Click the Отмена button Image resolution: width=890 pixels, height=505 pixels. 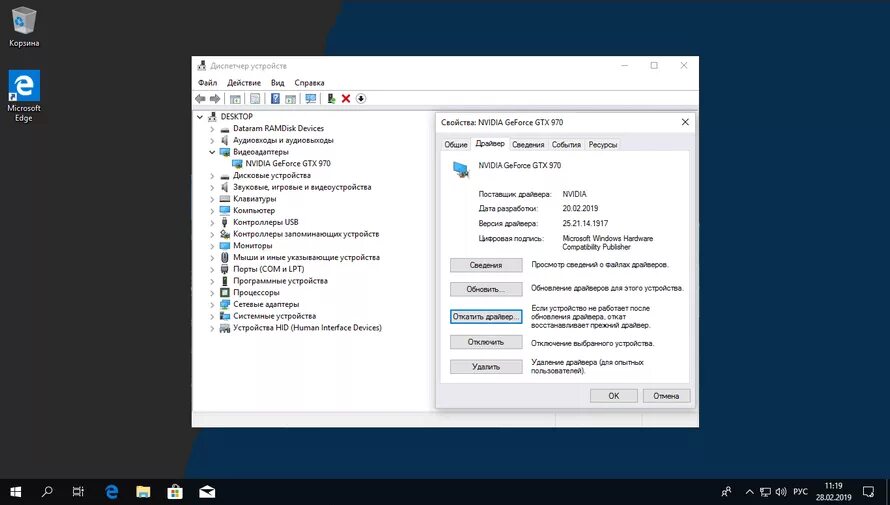[666, 396]
